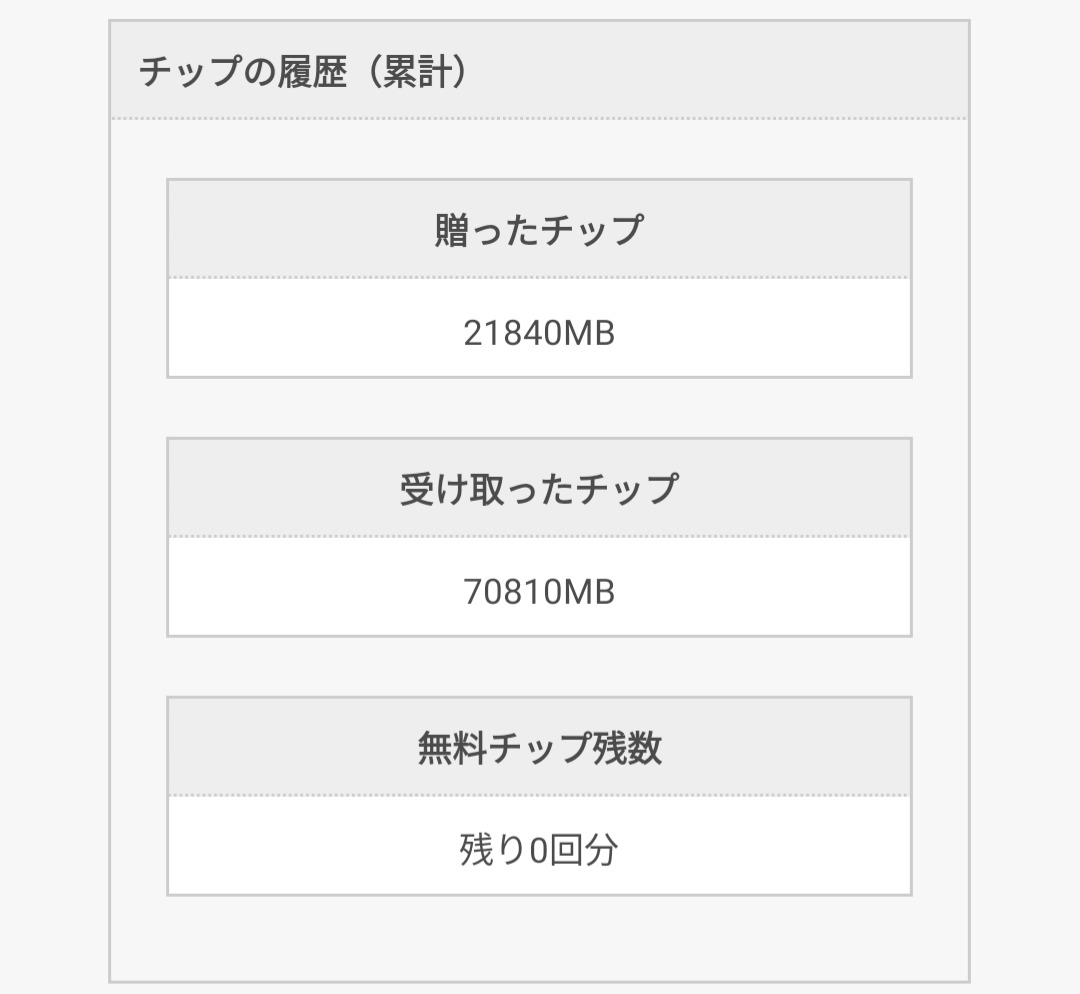
Task: Click the word 残数 in the third card heading
Action: 628,748
